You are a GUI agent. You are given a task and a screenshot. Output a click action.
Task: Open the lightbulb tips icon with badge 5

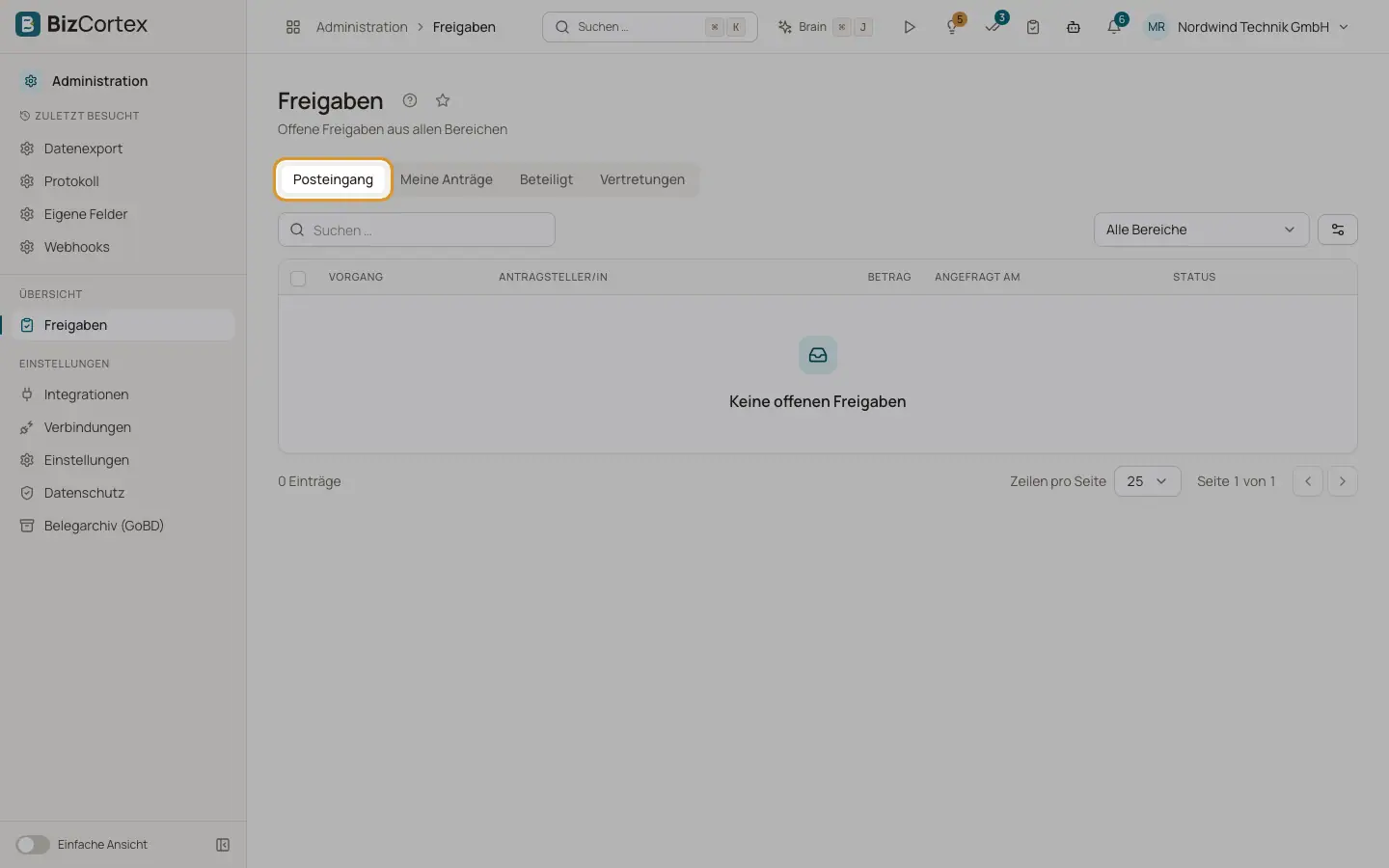click(953, 27)
